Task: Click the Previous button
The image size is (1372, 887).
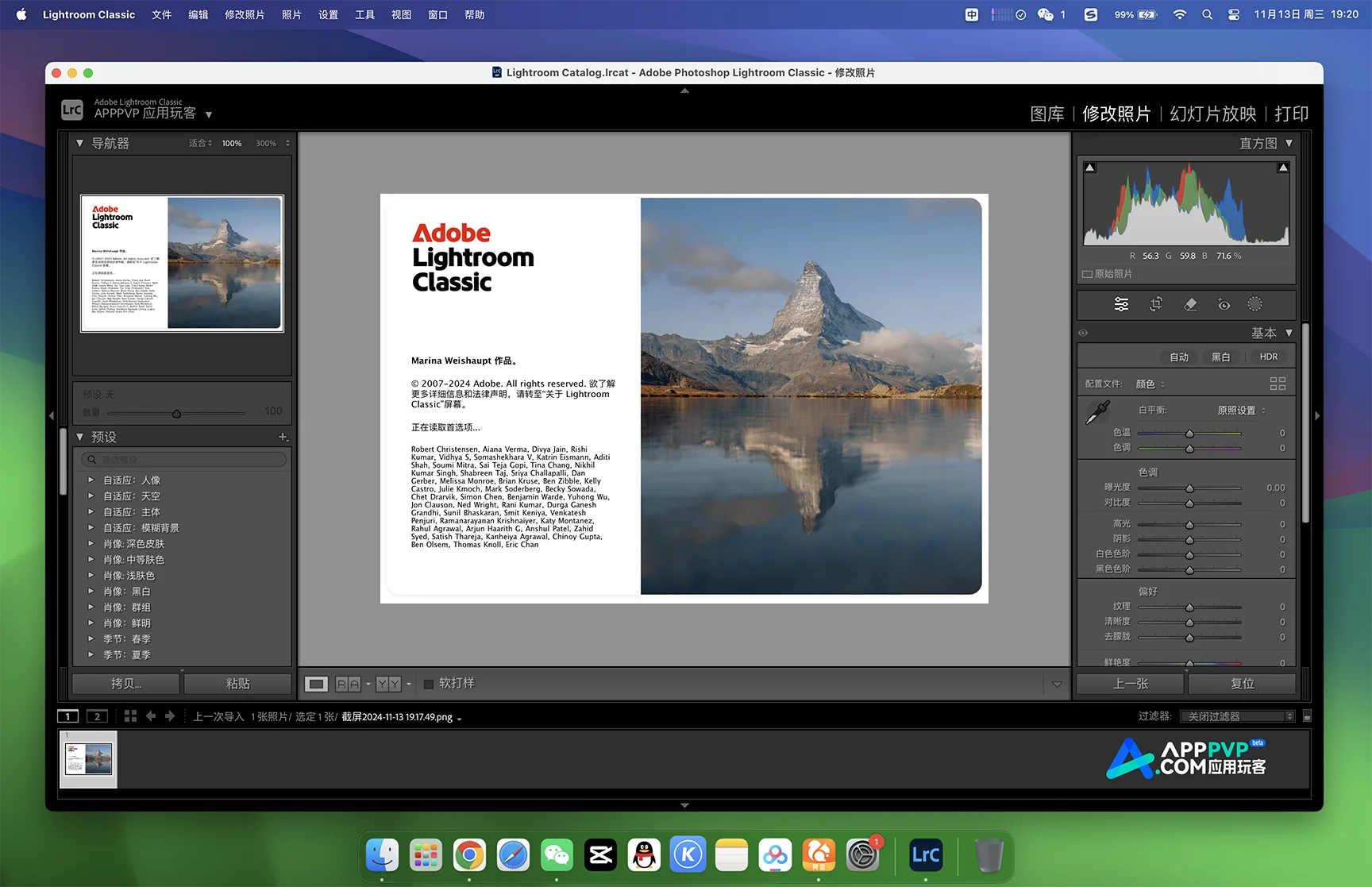Action: (1131, 684)
